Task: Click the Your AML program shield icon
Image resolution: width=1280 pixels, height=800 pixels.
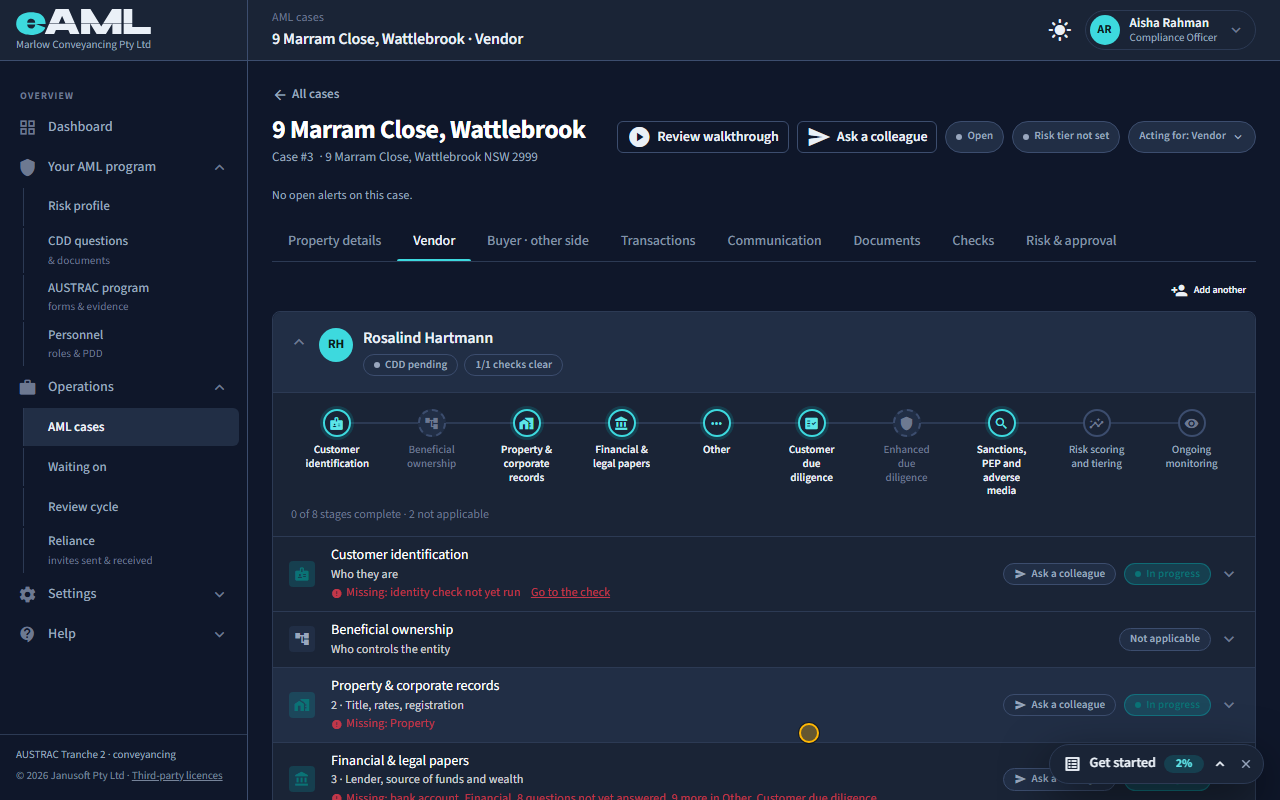Action: coord(28,167)
